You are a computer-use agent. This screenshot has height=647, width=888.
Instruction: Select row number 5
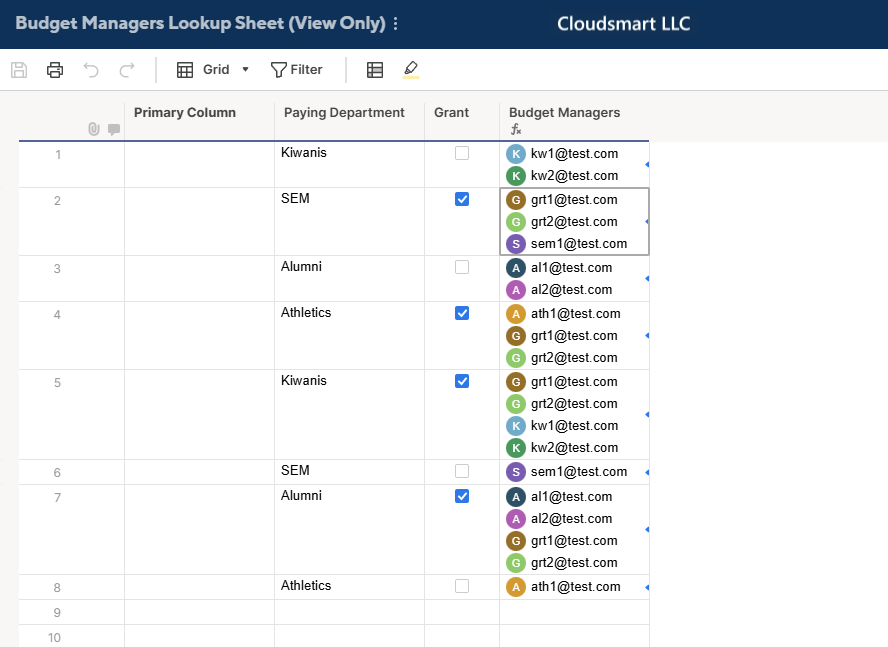point(57,382)
